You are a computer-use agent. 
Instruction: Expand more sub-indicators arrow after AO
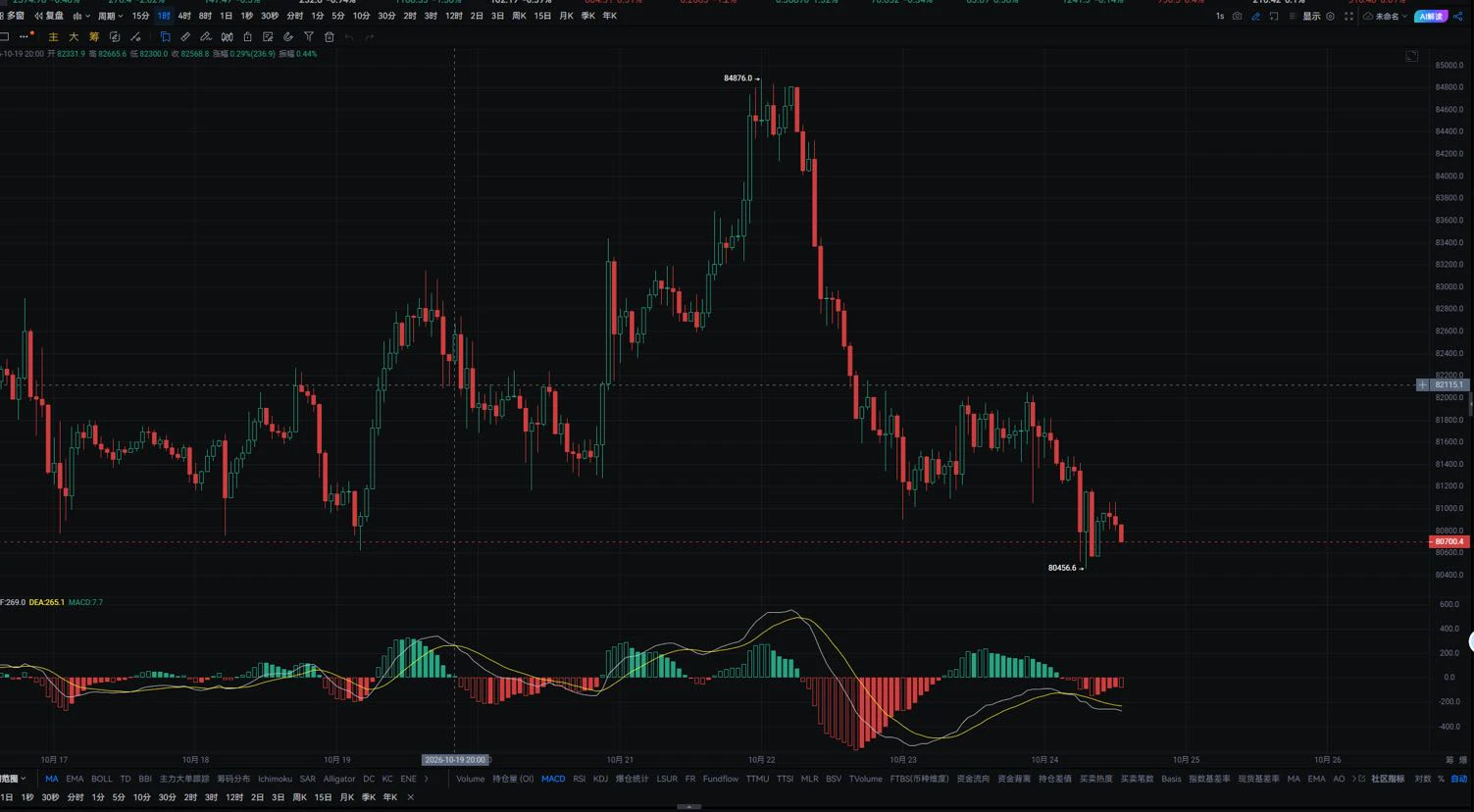(x=1354, y=779)
